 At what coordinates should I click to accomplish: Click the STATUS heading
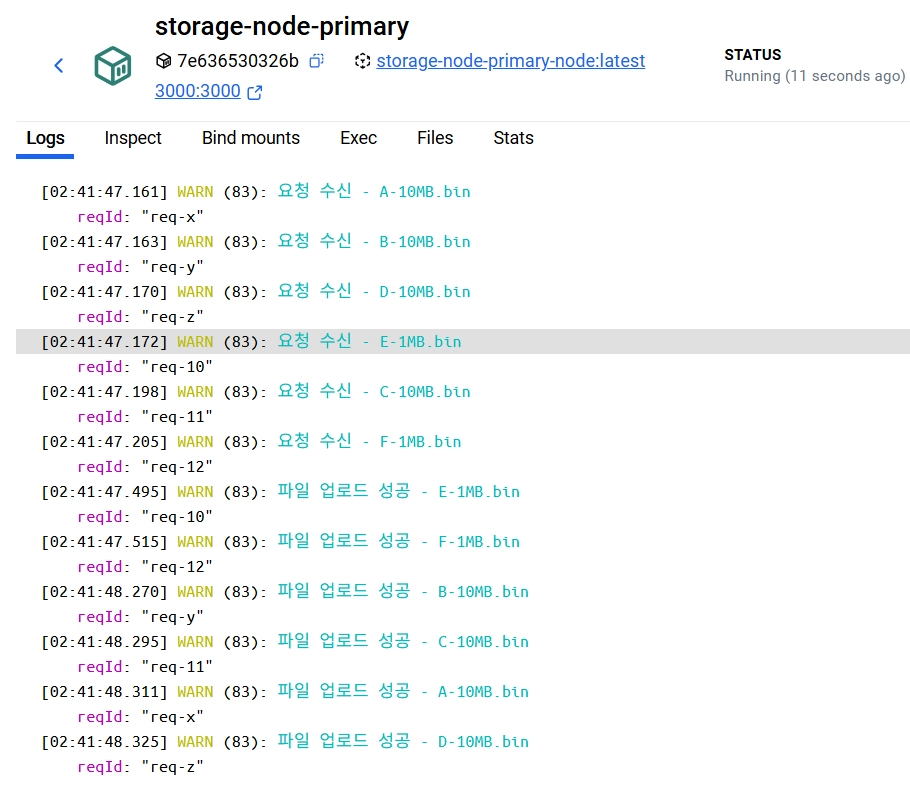coord(753,55)
